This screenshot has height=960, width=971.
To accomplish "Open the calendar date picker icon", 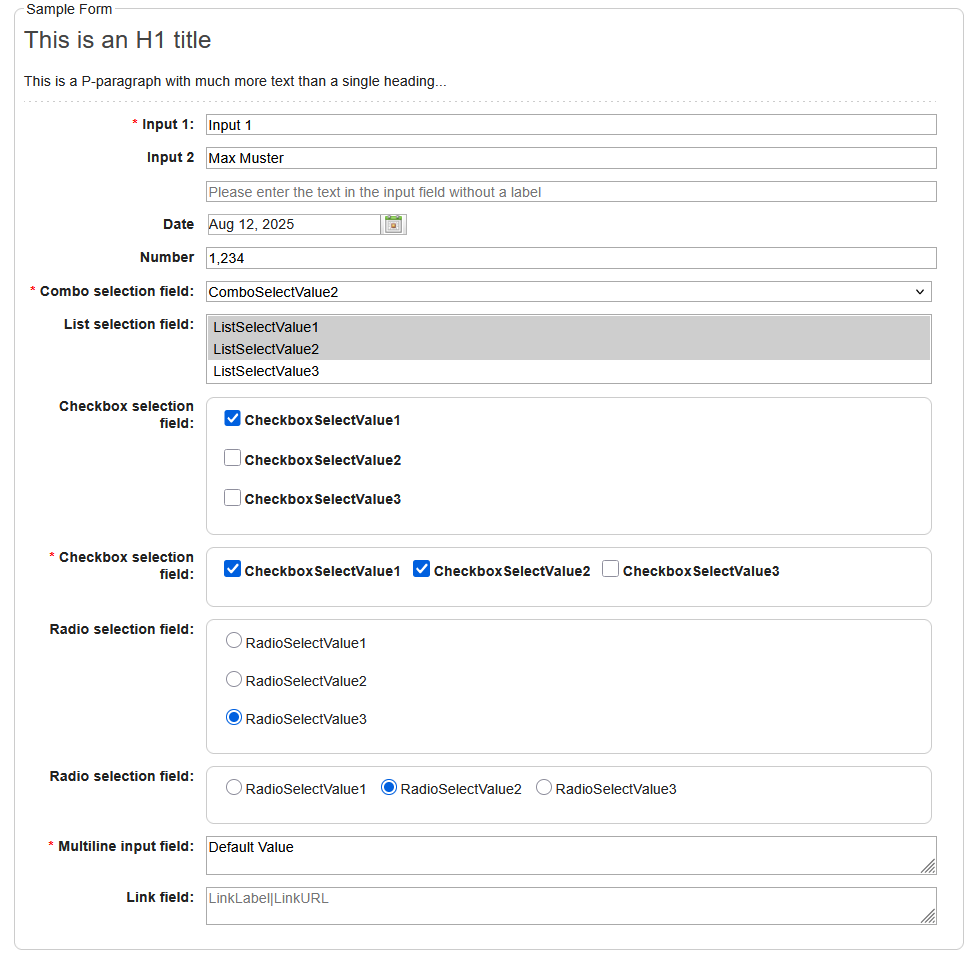I will point(394,224).
